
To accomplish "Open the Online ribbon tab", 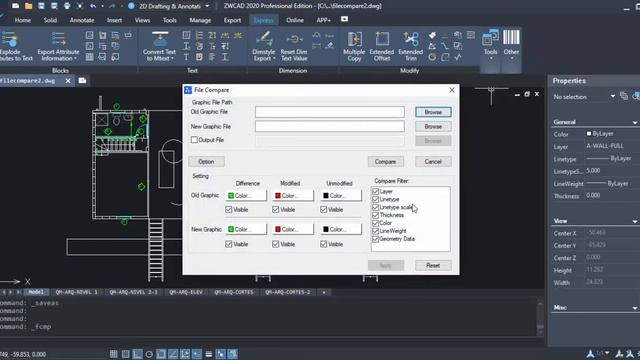I will (295, 20).
